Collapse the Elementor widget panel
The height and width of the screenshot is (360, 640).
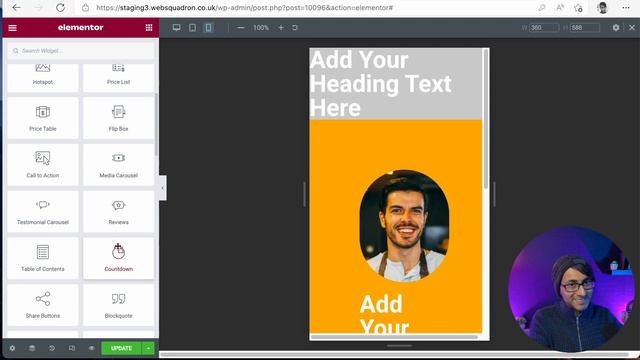pyautogui.click(x=162, y=188)
